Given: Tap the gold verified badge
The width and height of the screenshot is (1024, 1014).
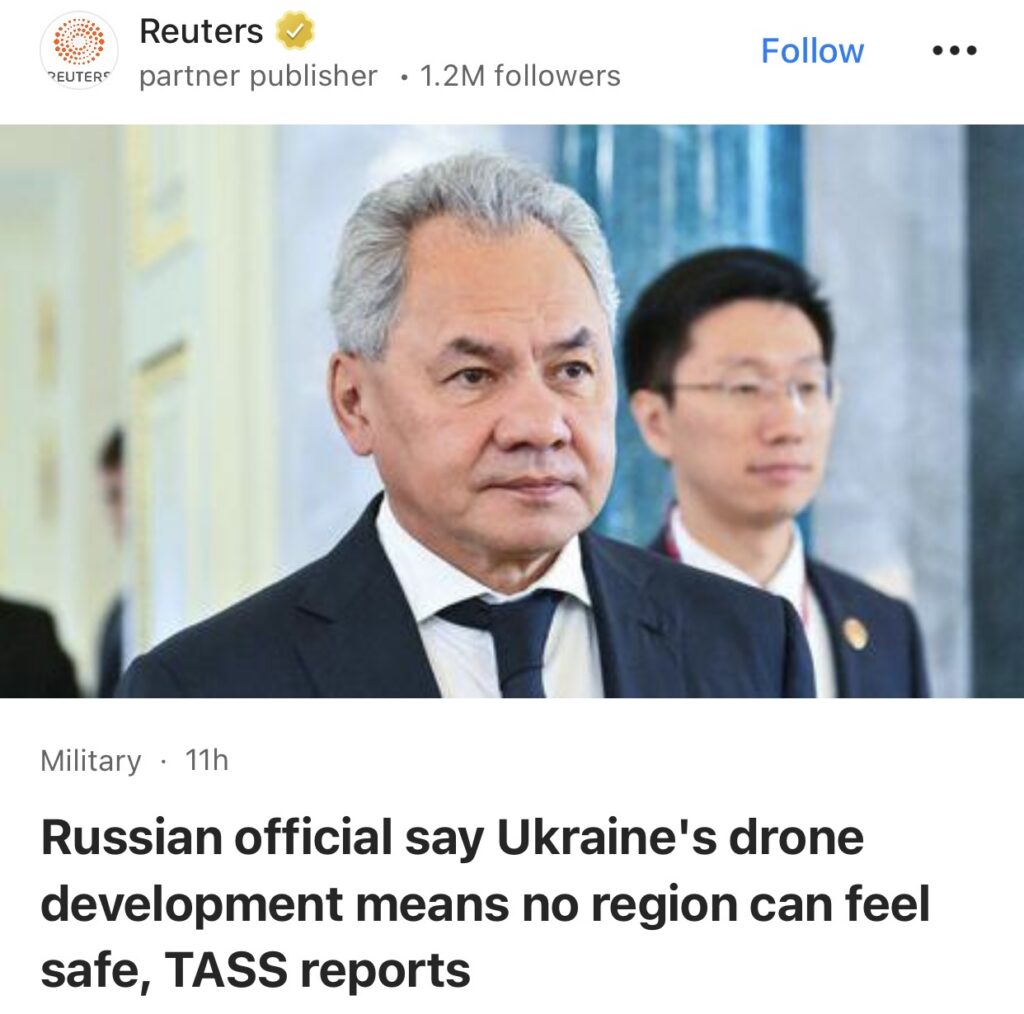Looking at the screenshot, I should point(295,31).
